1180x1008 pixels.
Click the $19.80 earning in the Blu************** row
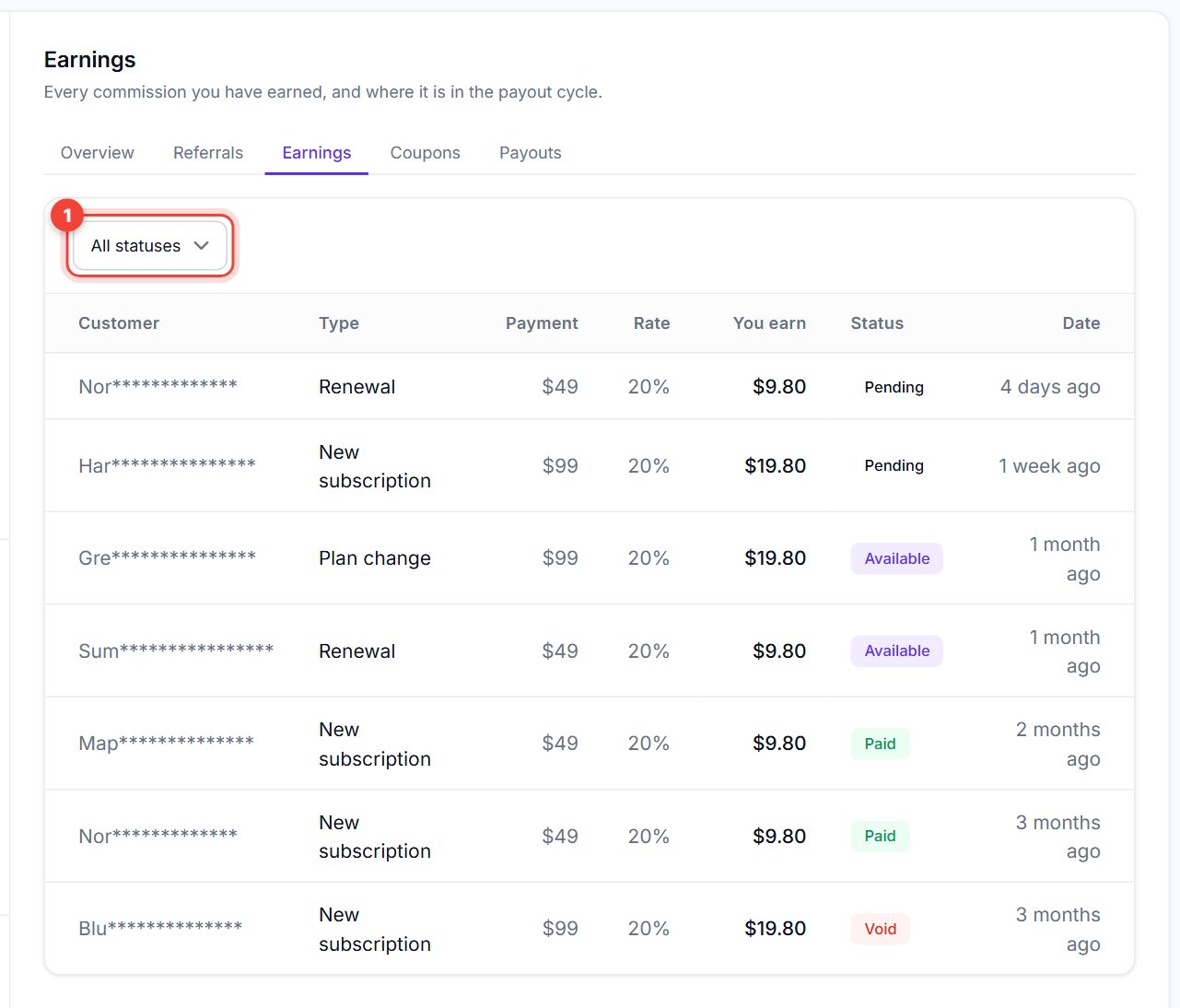coord(775,929)
